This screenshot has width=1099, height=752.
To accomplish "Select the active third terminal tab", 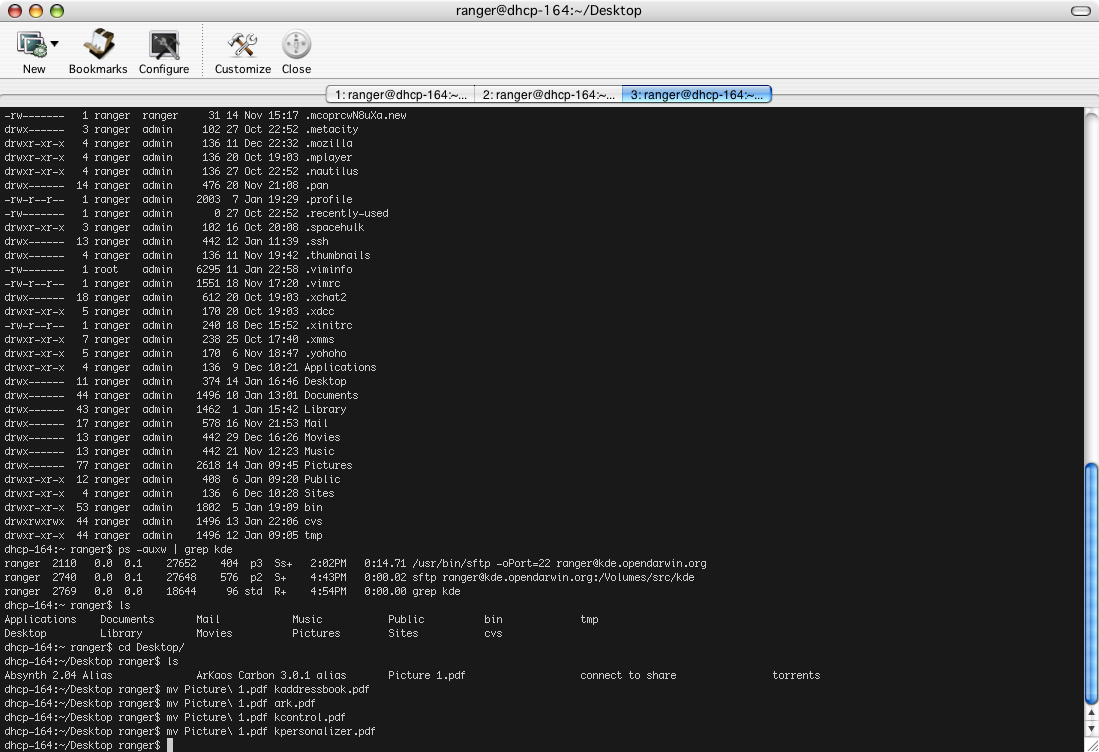I will pos(697,95).
